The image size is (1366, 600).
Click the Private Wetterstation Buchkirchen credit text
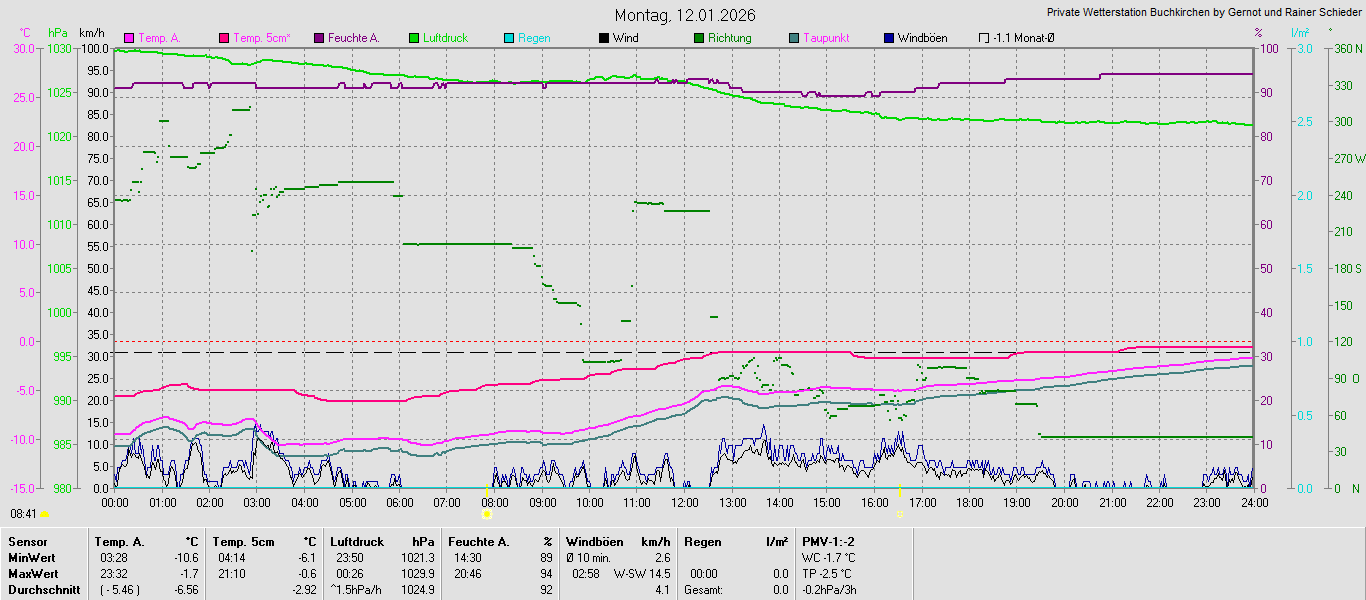(x=1203, y=12)
